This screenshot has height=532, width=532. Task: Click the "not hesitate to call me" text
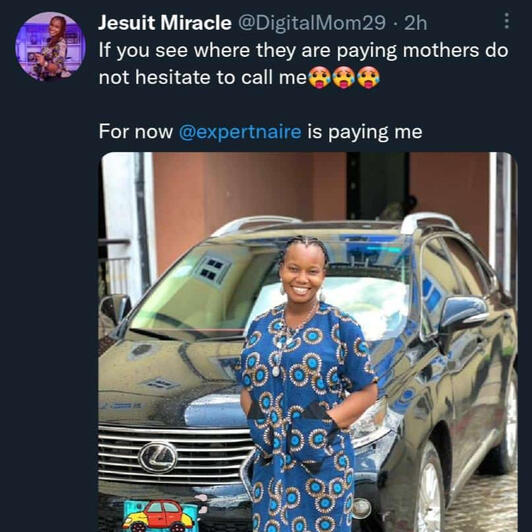(x=203, y=78)
